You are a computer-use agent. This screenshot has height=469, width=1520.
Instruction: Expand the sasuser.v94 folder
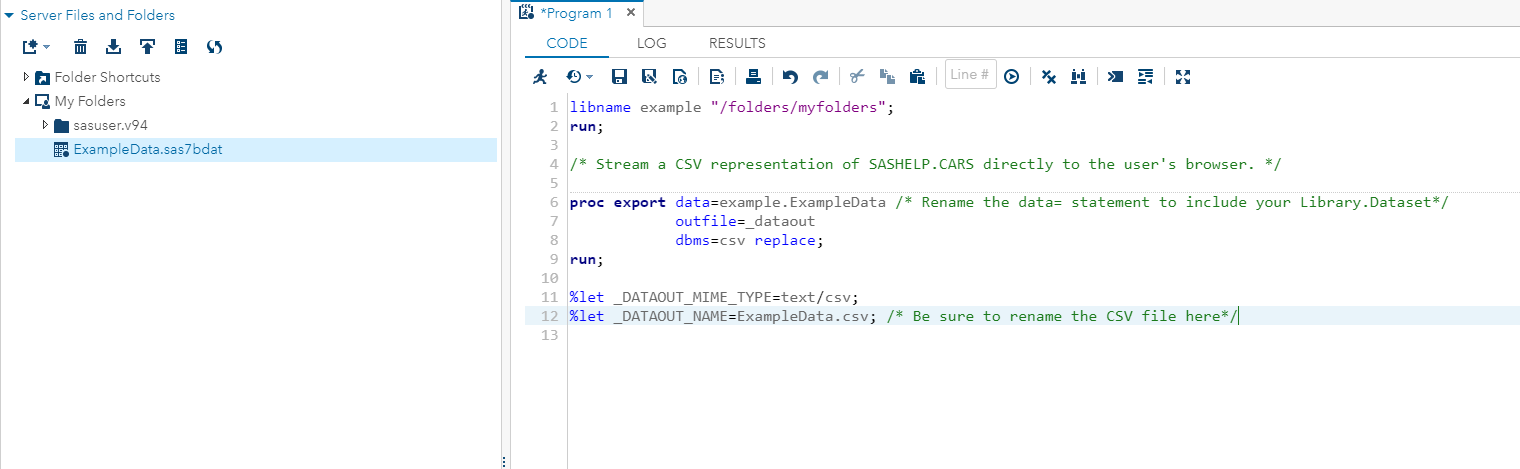(x=45, y=125)
